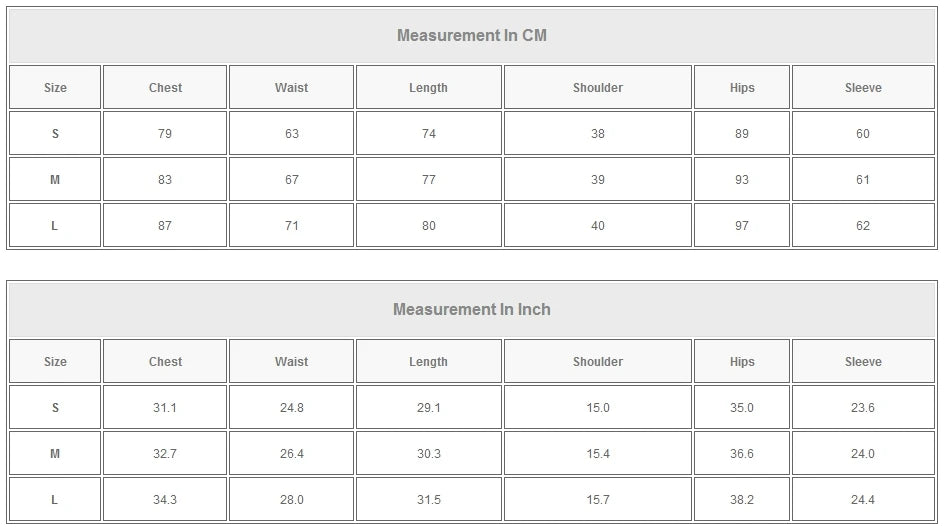
Task: Click the hips value 38.2 cell
Action: click(741, 500)
